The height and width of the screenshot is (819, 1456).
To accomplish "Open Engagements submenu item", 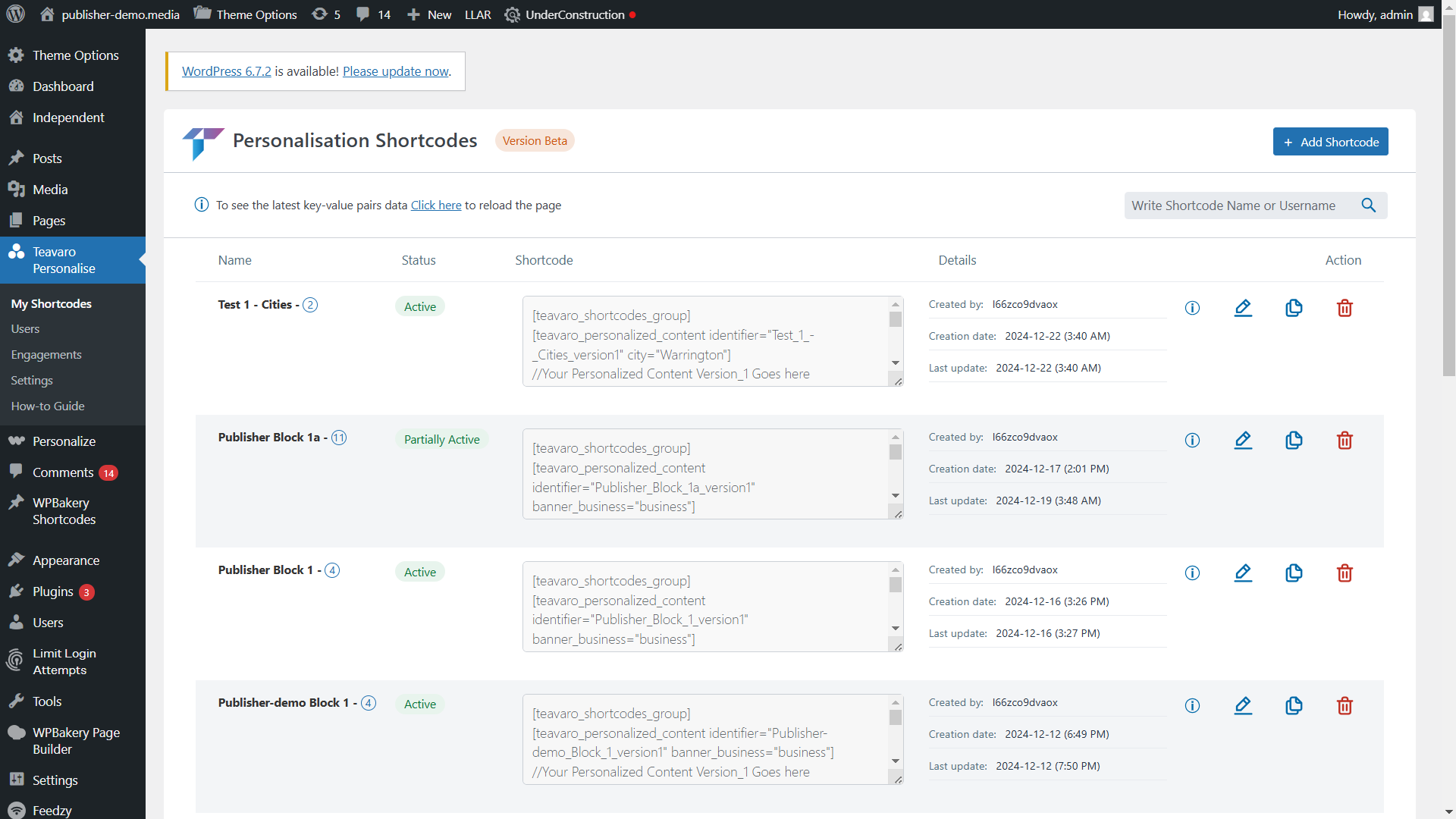I will (x=46, y=355).
